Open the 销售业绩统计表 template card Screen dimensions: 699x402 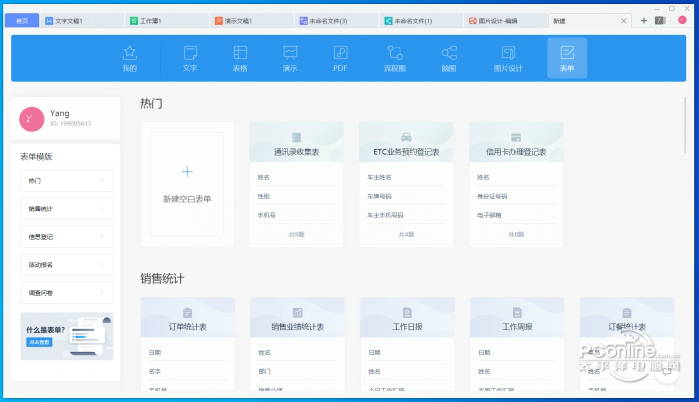(297, 345)
